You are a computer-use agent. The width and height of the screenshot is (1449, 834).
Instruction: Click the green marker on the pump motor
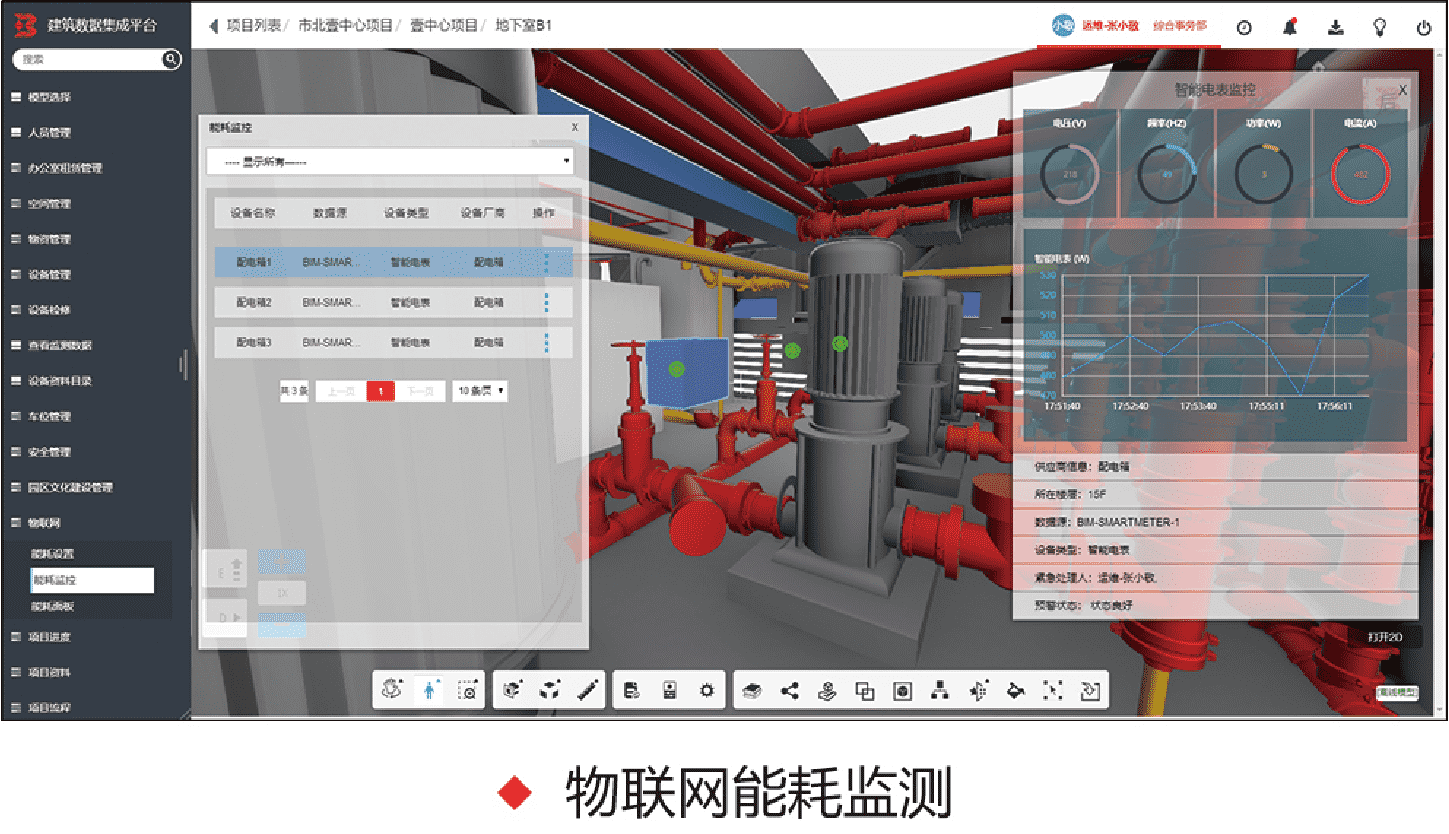840,343
